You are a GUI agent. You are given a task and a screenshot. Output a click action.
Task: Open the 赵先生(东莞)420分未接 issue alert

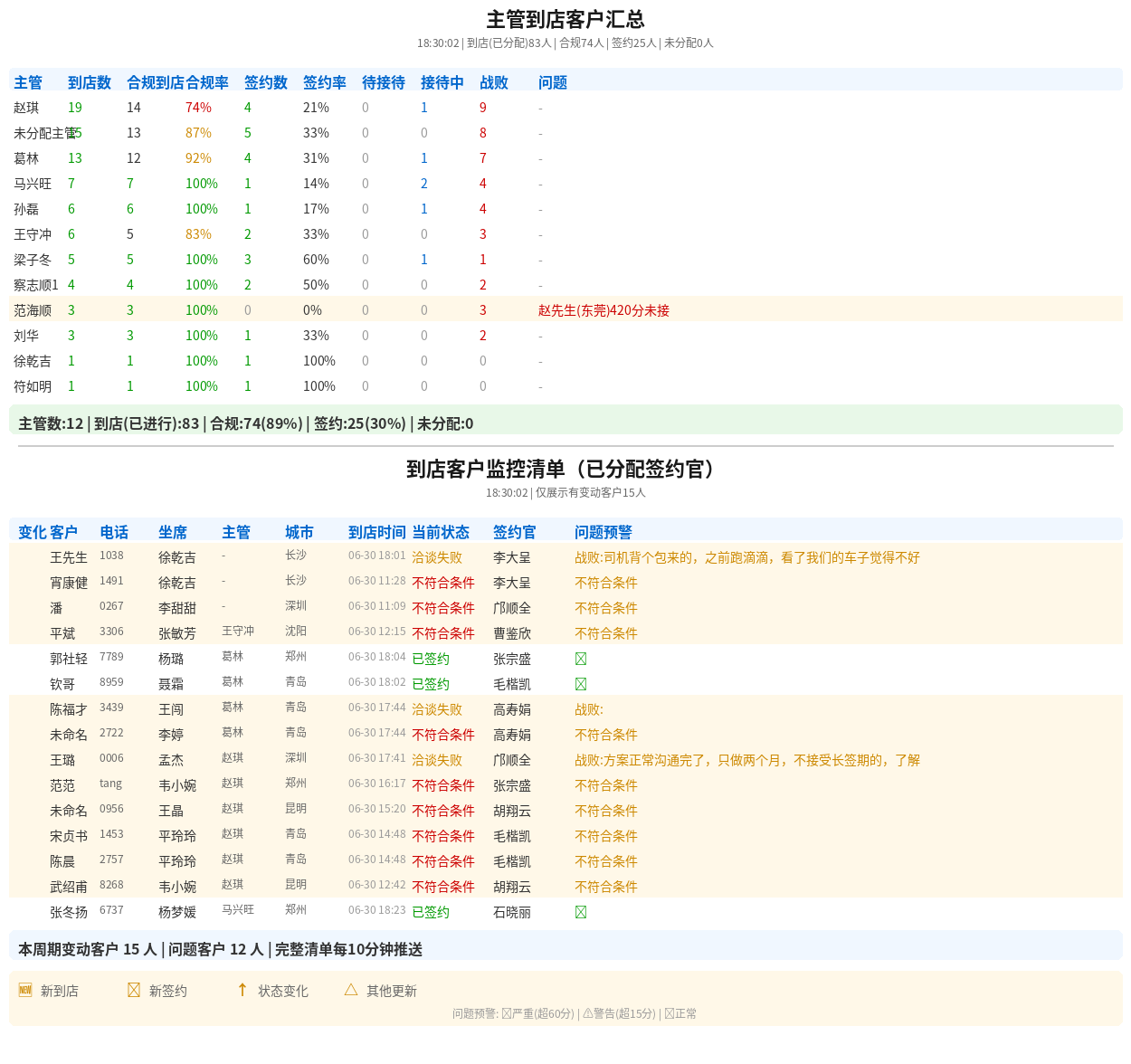tap(604, 310)
